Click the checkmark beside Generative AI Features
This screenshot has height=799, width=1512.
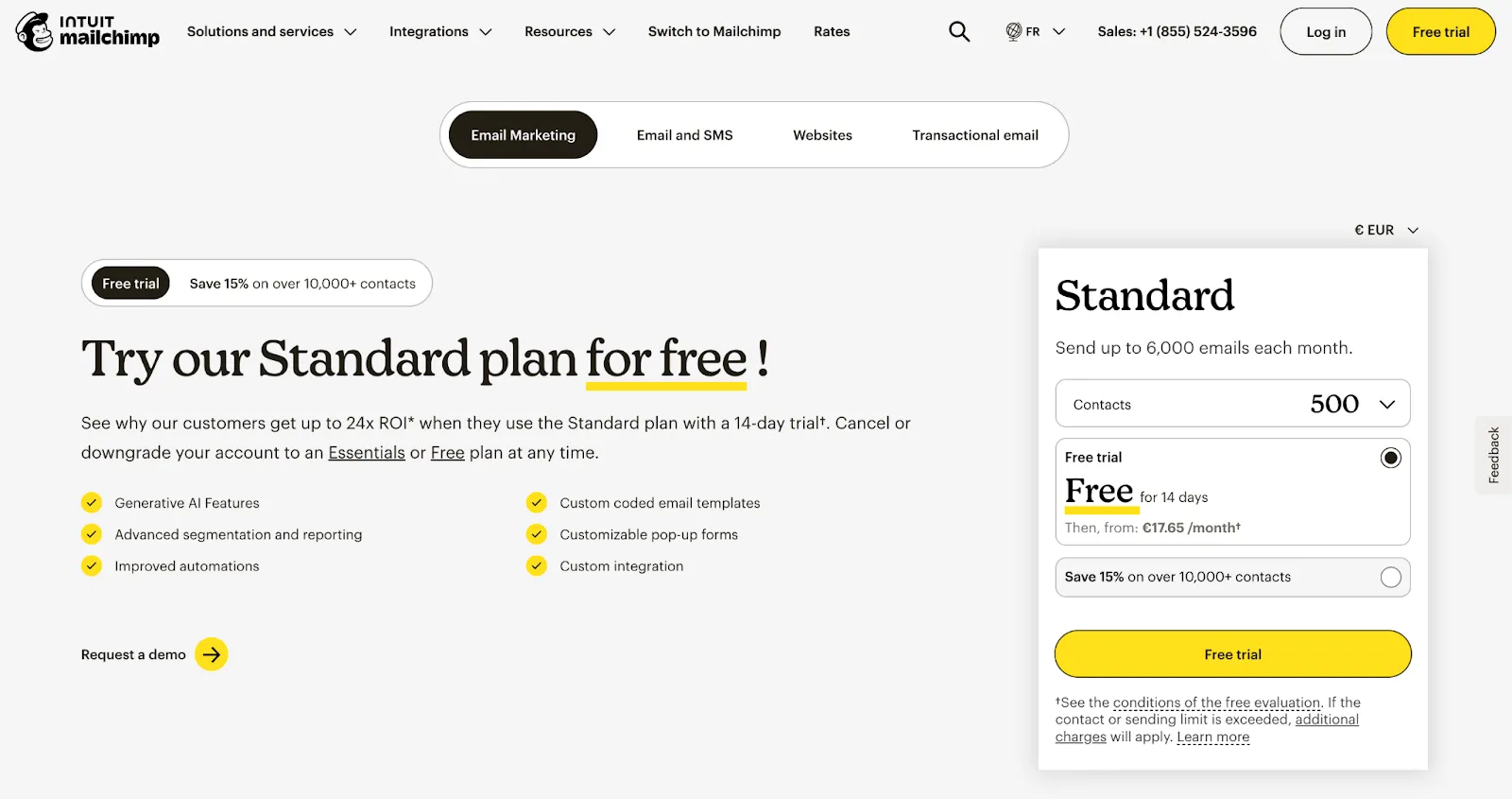point(92,502)
